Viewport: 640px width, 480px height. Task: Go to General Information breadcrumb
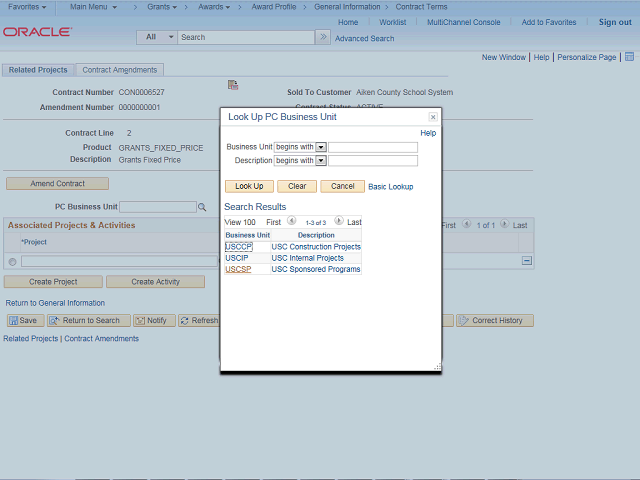click(347, 7)
